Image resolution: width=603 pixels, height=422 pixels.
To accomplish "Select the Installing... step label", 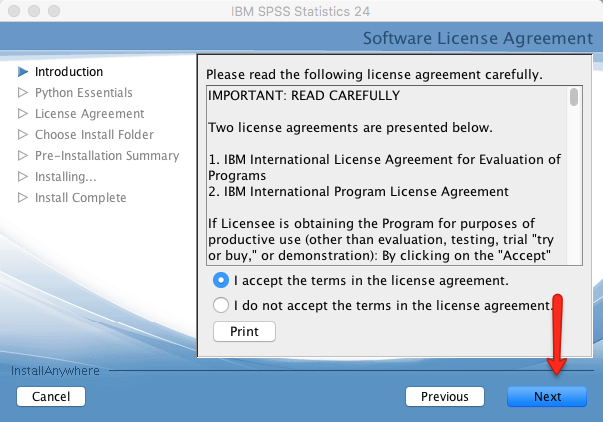I will 66,177.
